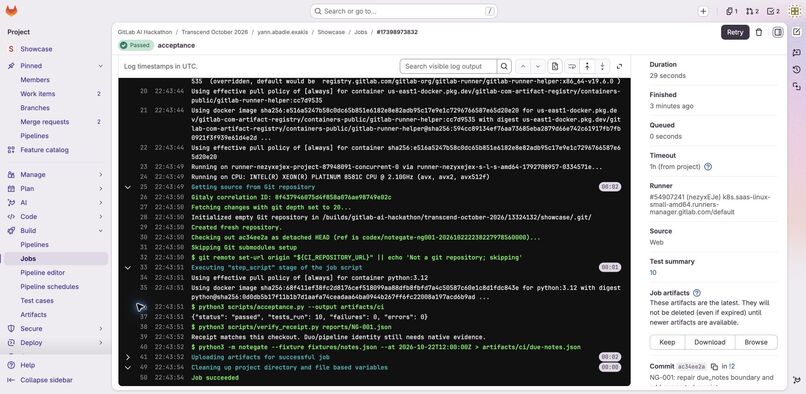Collapse the 'Executing step_script' log section
806x394 pixels.
click(x=128, y=267)
